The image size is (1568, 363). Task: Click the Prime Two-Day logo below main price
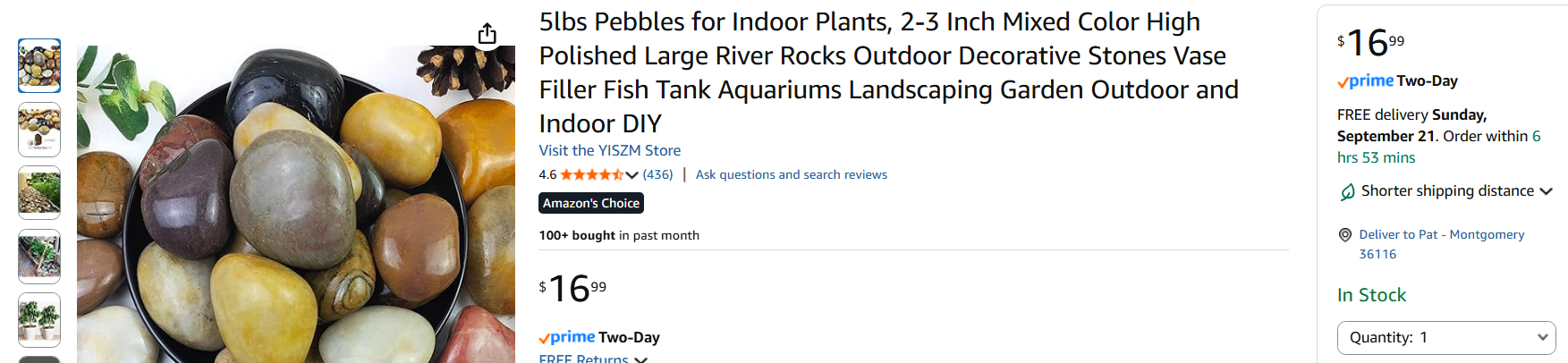point(598,337)
